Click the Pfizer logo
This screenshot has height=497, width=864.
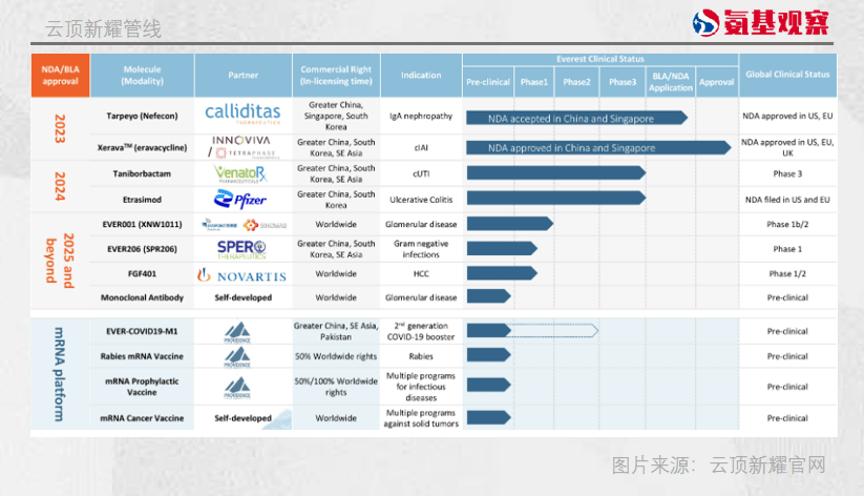(x=242, y=200)
